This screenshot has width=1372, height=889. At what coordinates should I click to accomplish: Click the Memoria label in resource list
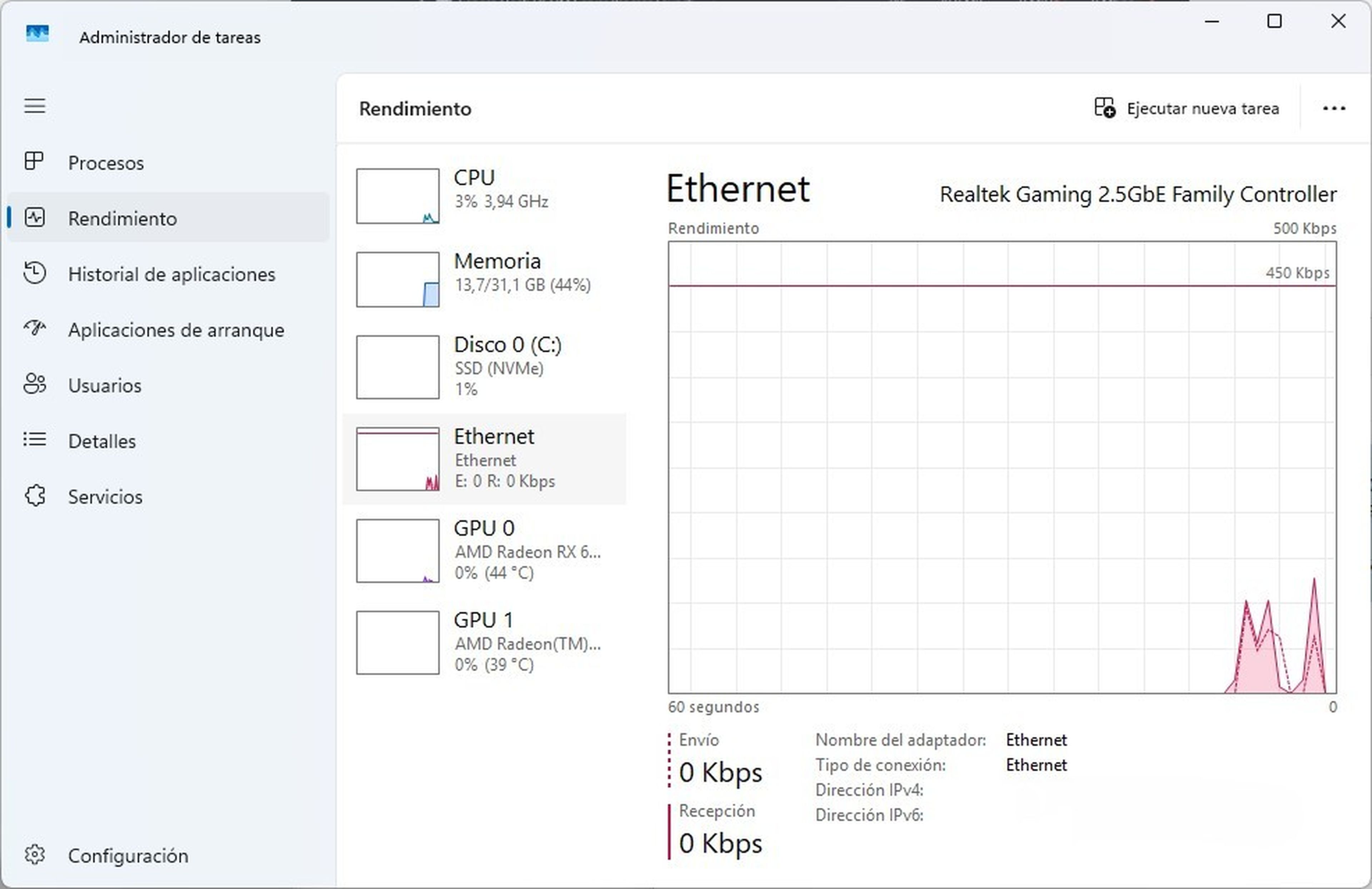tap(497, 261)
